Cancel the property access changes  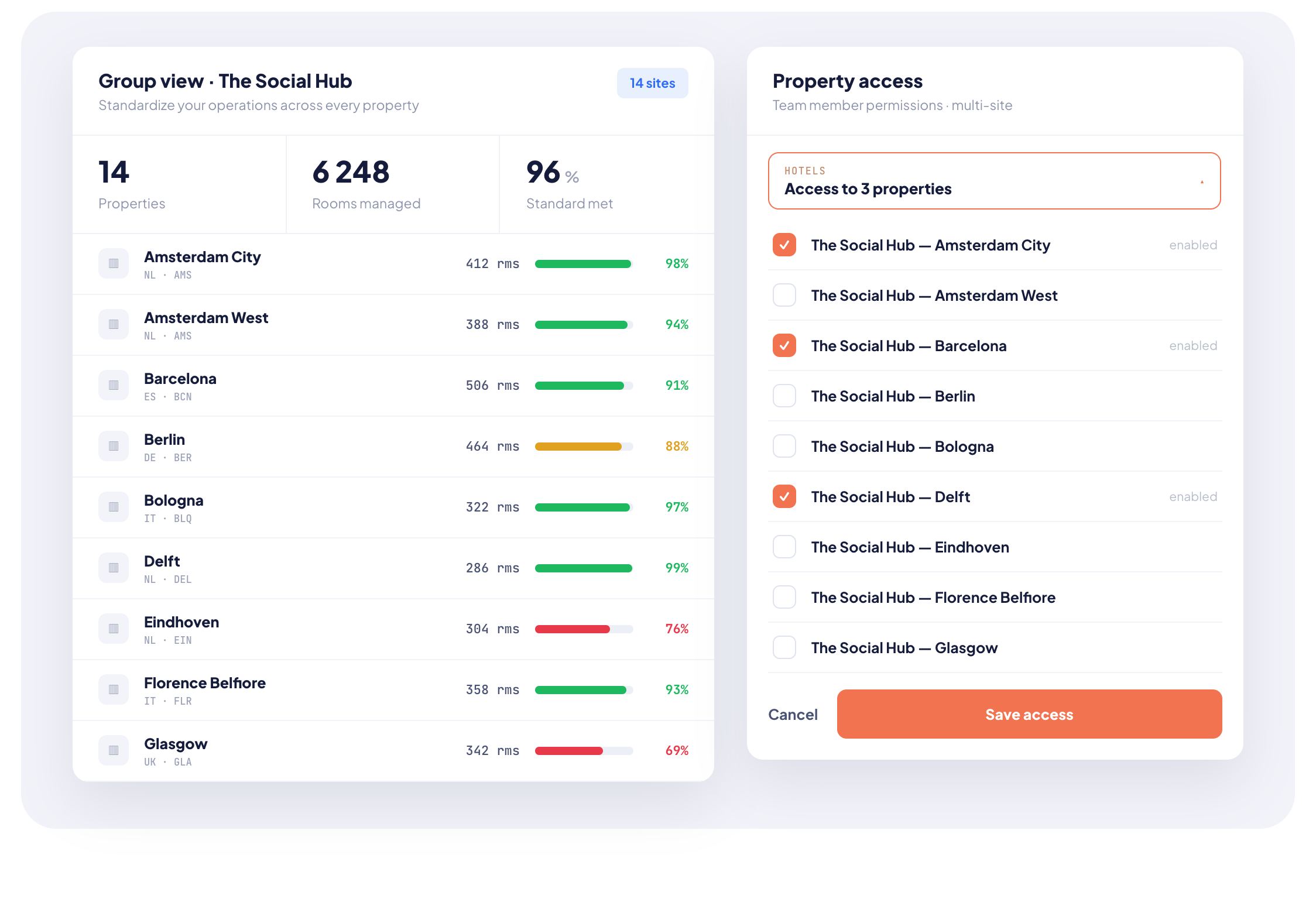(x=793, y=715)
